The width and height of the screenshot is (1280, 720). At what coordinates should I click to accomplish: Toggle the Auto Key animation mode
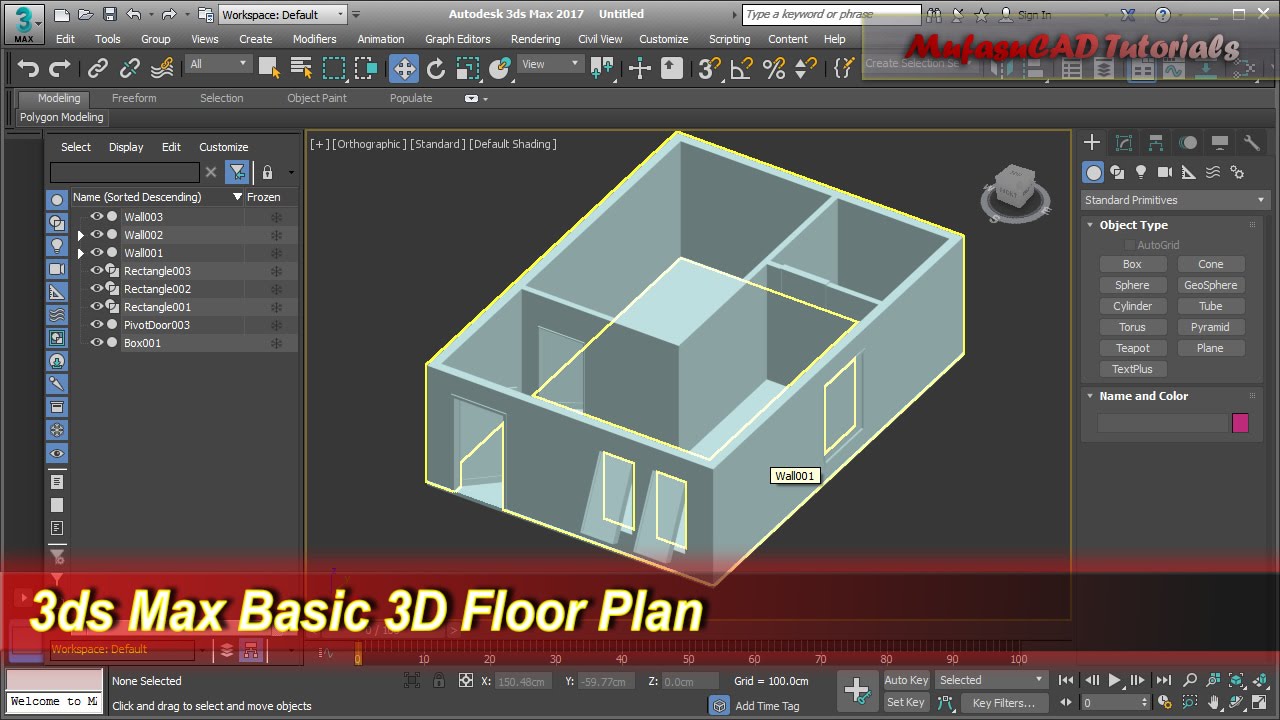click(906, 680)
